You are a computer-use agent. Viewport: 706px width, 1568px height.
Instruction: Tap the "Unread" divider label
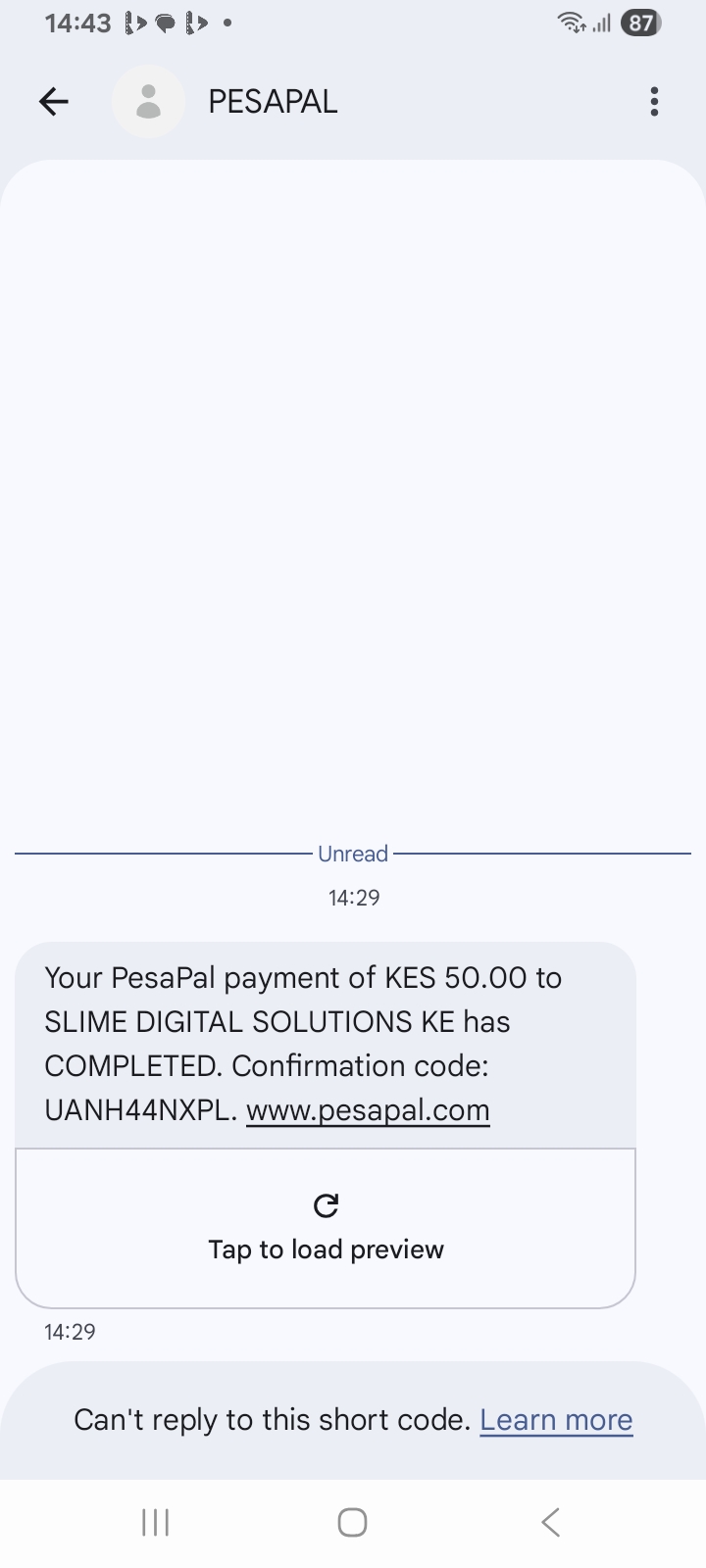click(353, 854)
